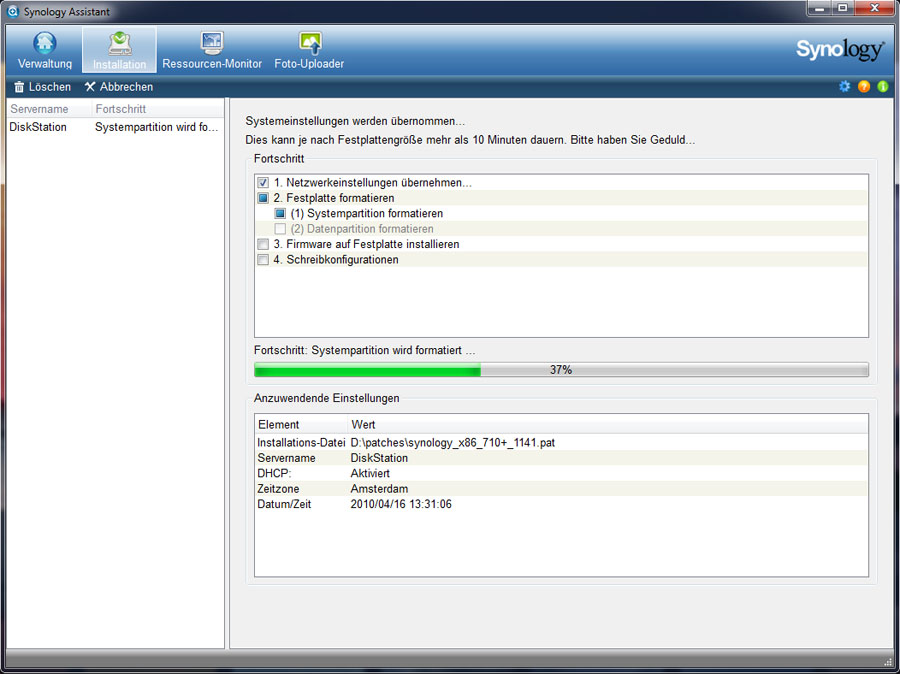900x674 pixels.
Task: Click the window resize grip in the status bar
Action: pos(888,662)
